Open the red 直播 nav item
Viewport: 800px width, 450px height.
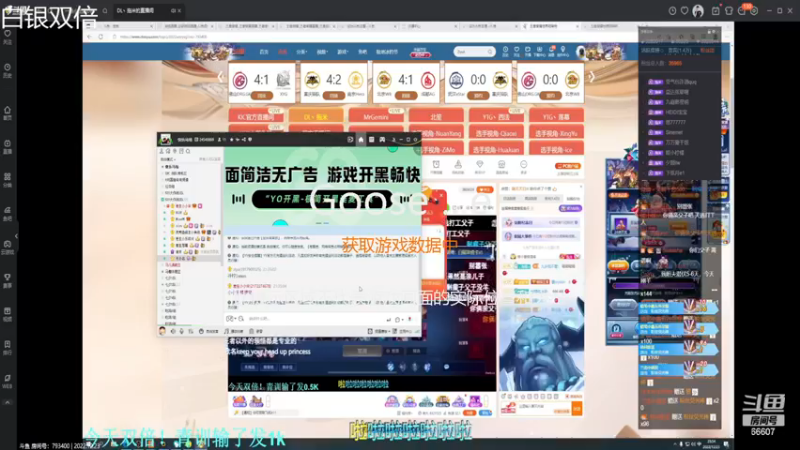click(x=282, y=52)
